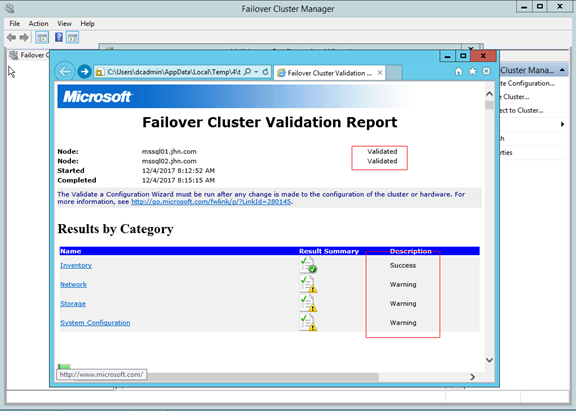Open a new blank IE tab

click(x=394, y=73)
